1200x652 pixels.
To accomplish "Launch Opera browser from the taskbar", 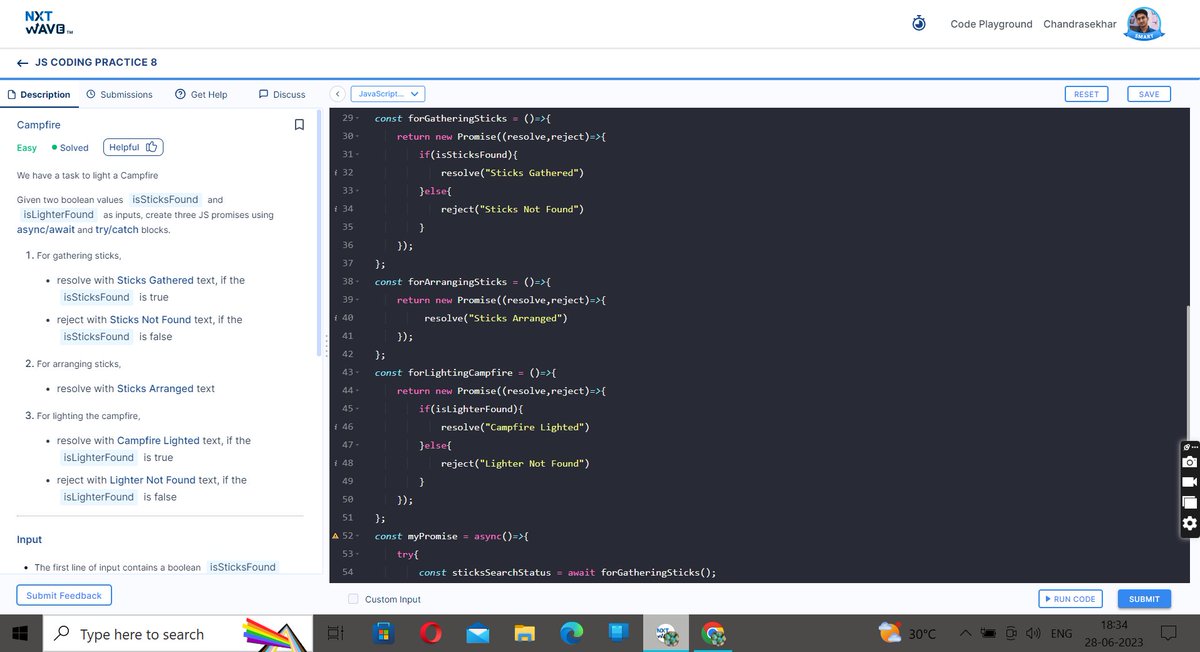I will click(431, 633).
